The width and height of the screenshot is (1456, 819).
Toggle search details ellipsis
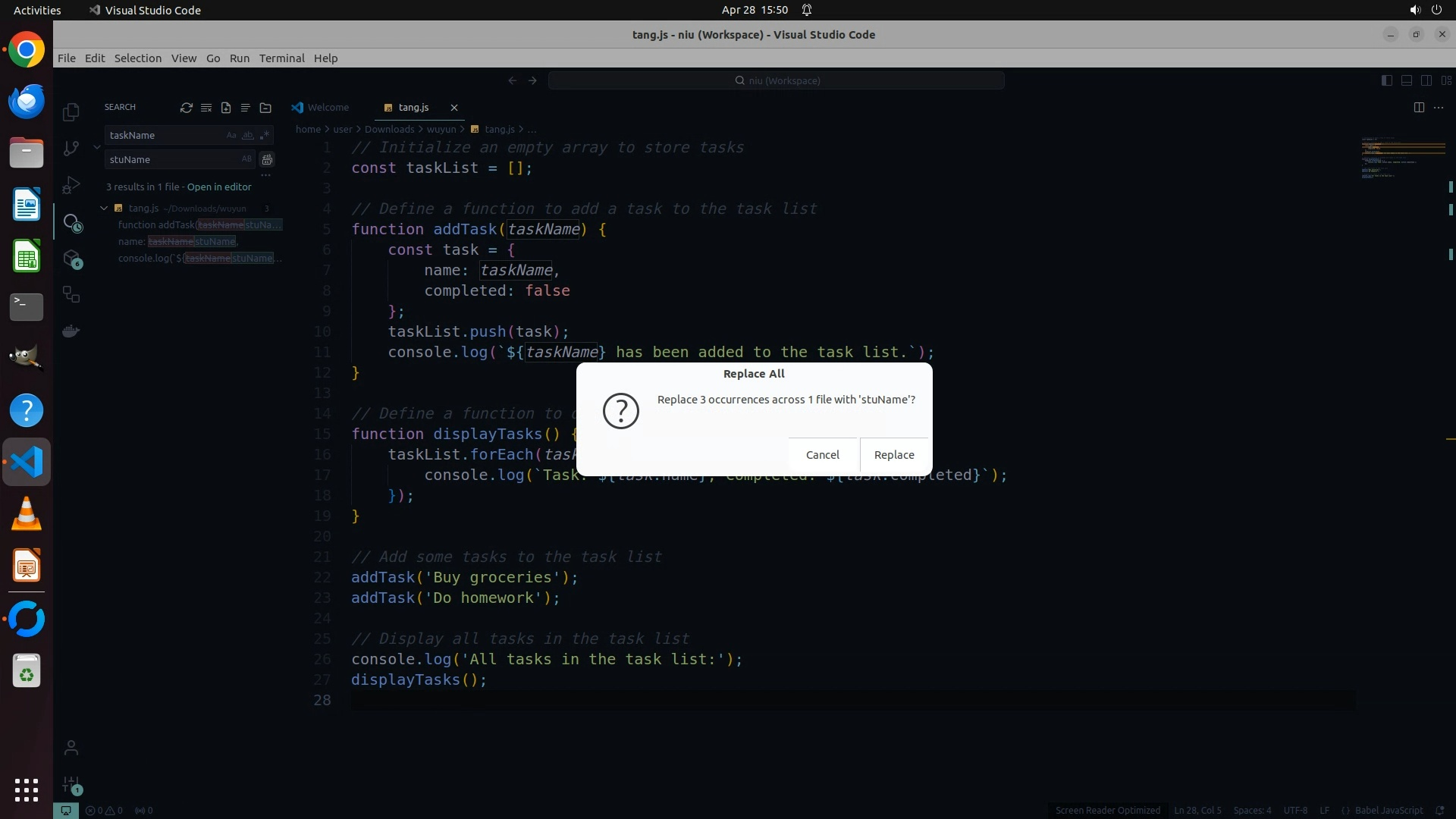click(265, 174)
